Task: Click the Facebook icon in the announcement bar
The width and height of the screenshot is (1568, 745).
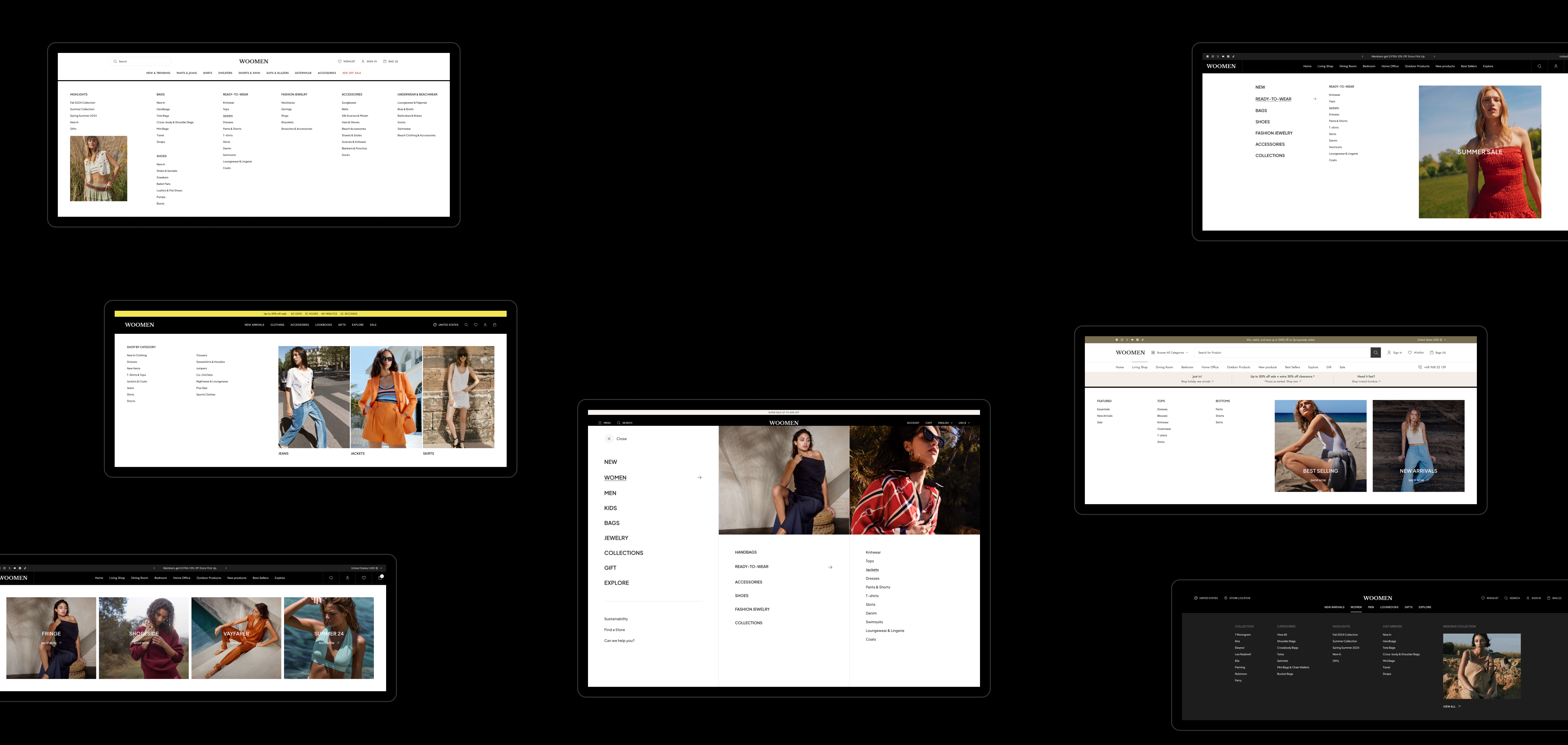Action: coord(1117,340)
